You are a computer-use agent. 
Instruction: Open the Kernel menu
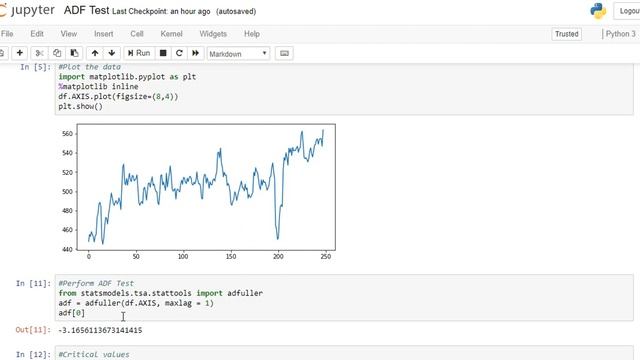[171, 34]
